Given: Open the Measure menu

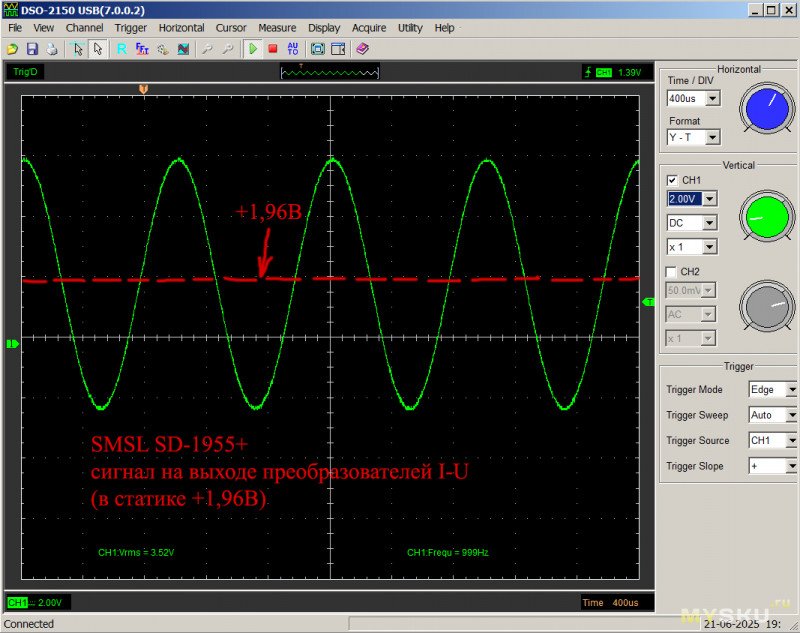Looking at the screenshot, I should [x=277, y=28].
